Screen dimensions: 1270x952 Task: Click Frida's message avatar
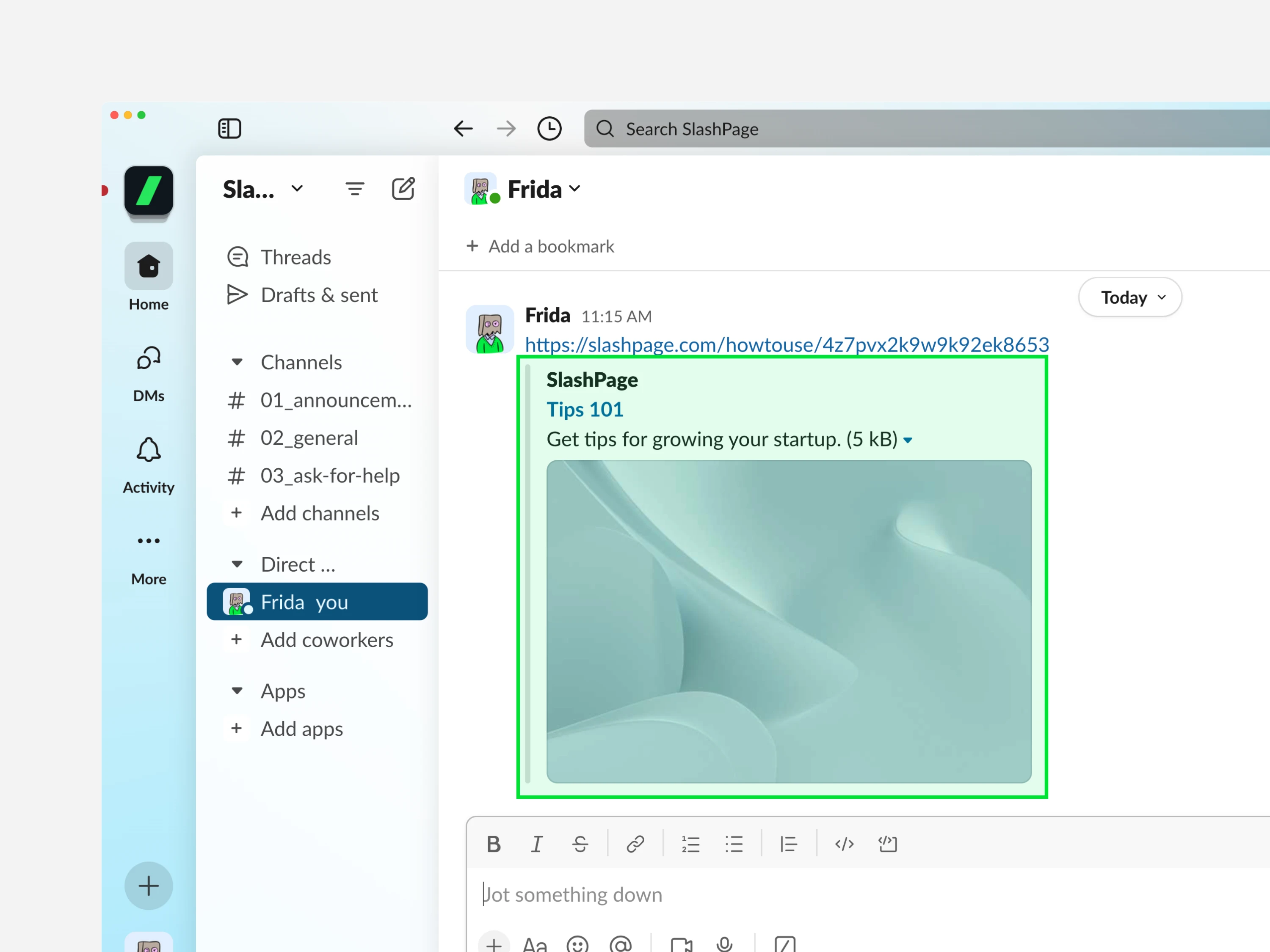point(489,329)
